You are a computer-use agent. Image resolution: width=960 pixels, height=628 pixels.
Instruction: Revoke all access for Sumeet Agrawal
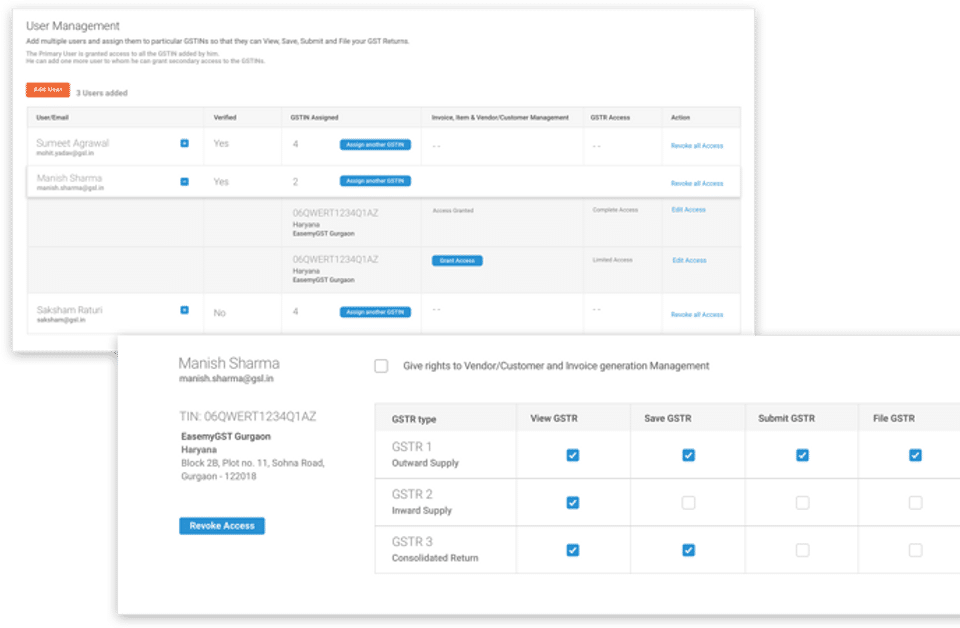point(697,146)
